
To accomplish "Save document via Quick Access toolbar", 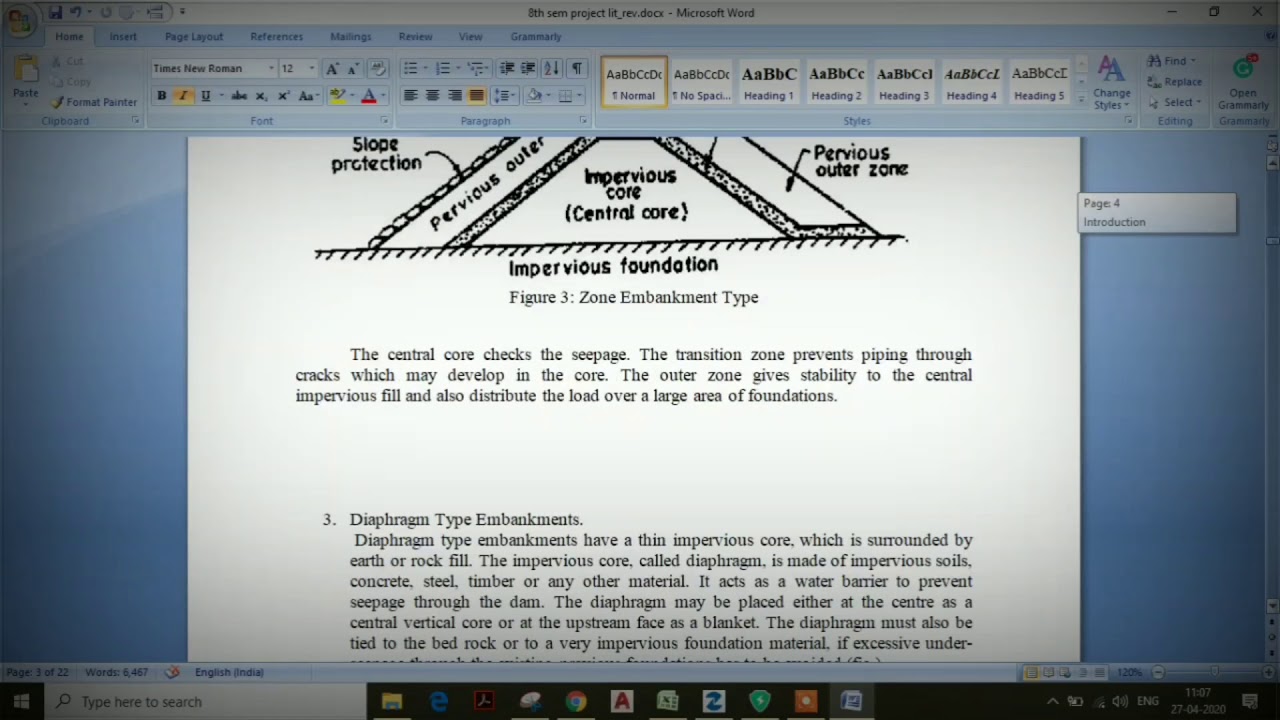I will [x=55, y=12].
